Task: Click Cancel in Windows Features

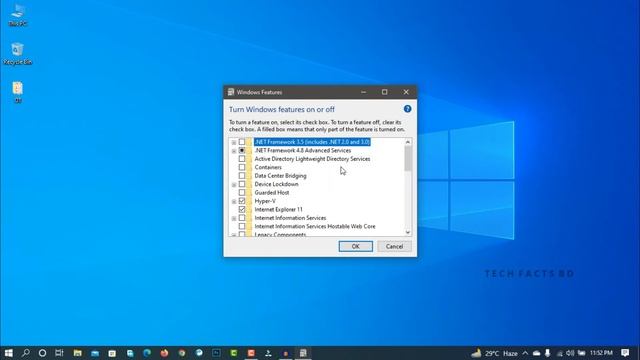Action: 394,246
